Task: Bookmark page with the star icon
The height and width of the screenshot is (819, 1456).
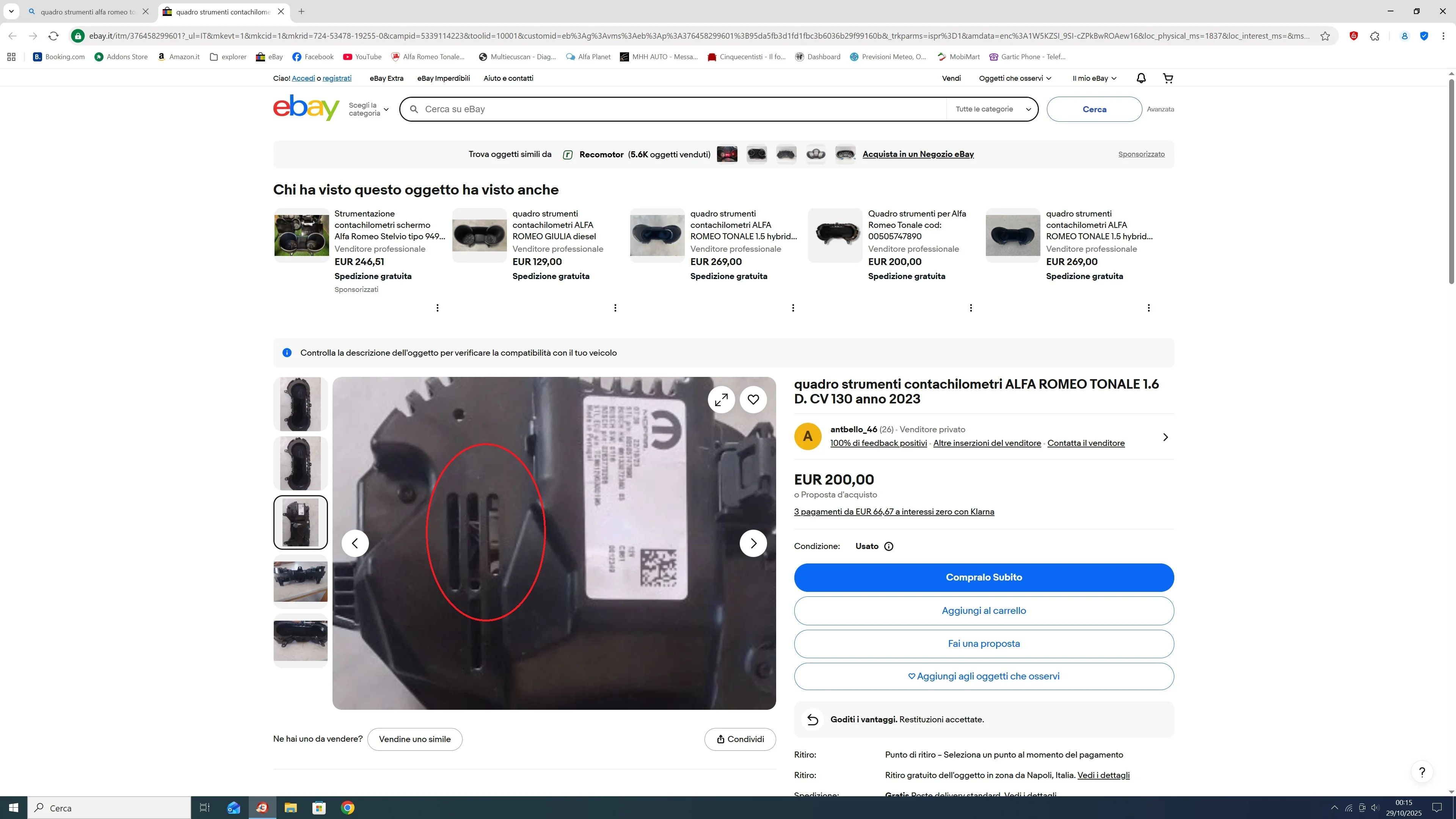Action: click(x=1325, y=36)
